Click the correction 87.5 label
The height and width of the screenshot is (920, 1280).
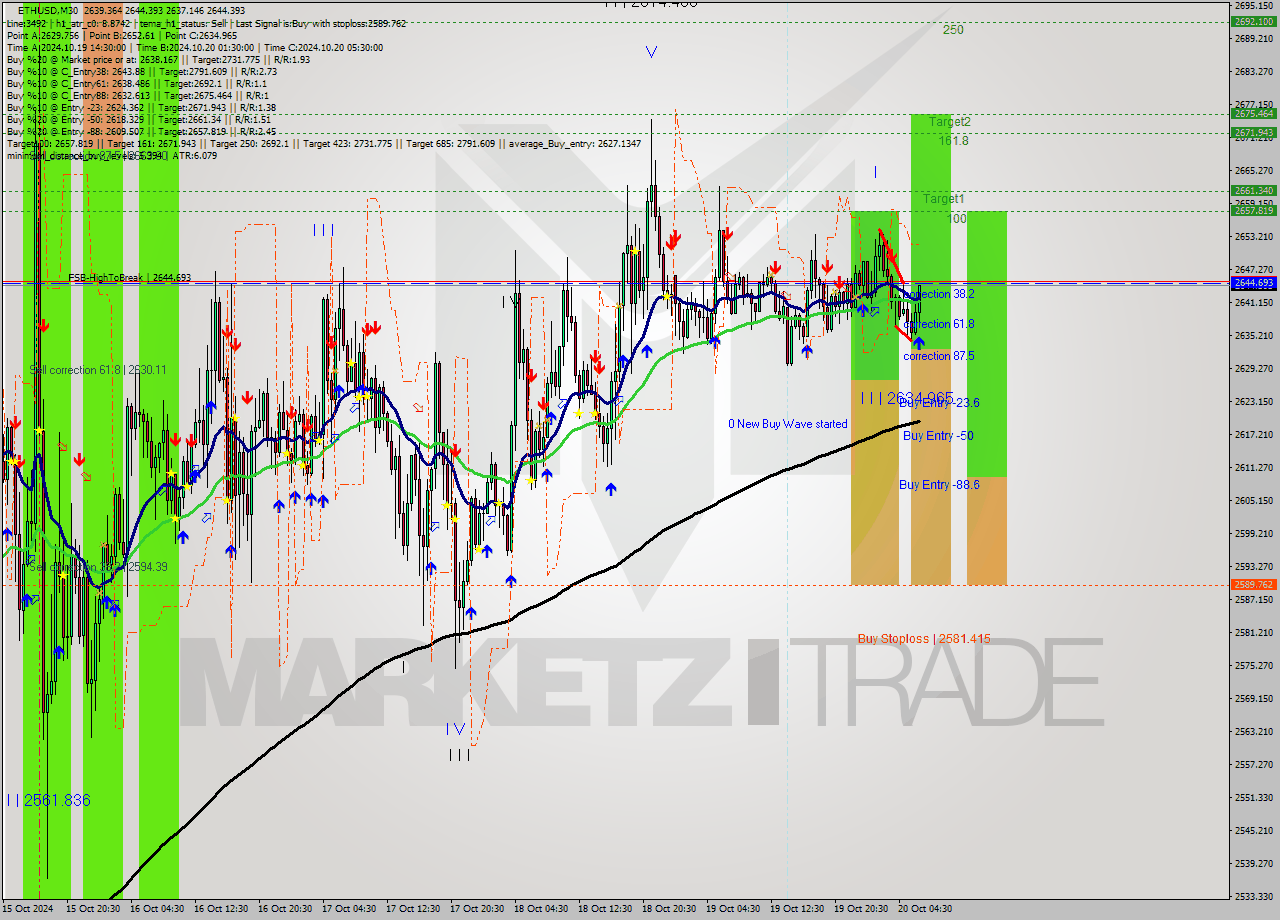(x=938, y=356)
